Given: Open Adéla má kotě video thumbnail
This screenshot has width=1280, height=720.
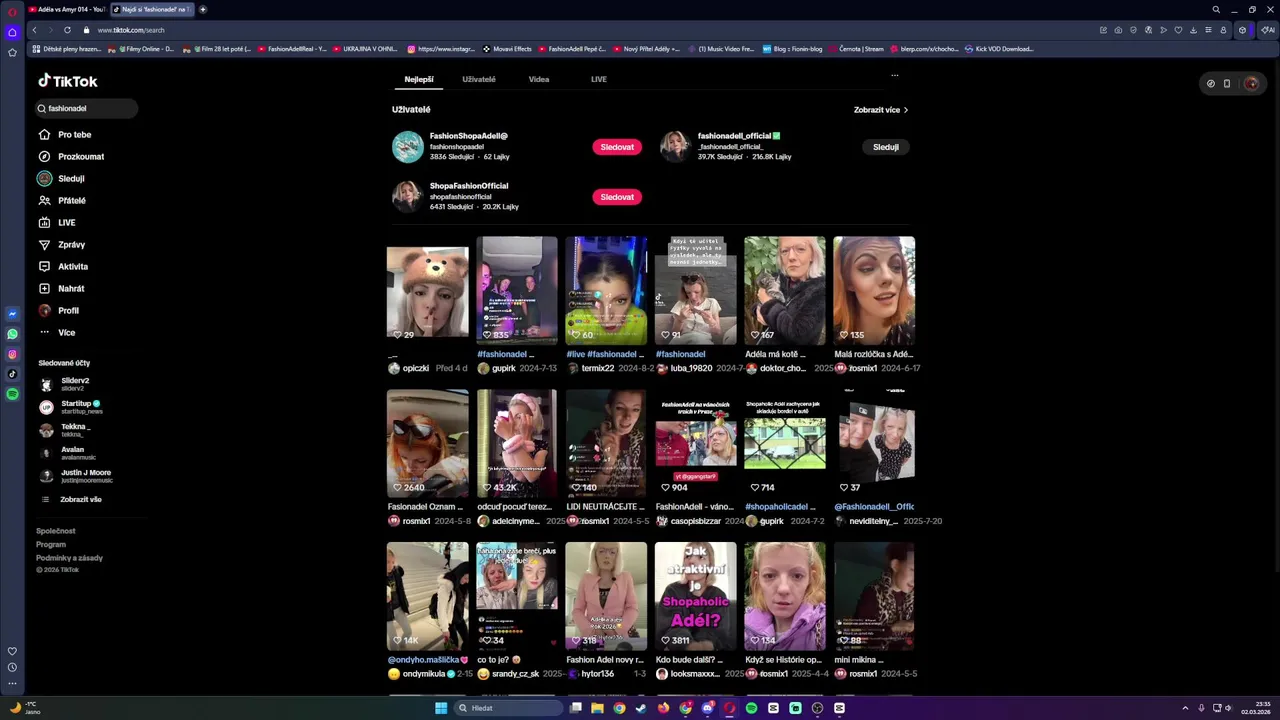Looking at the screenshot, I should (785, 291).
